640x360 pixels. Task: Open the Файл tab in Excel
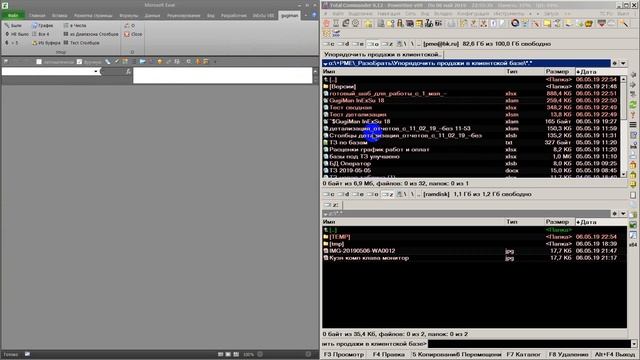[x=13, y=16]
